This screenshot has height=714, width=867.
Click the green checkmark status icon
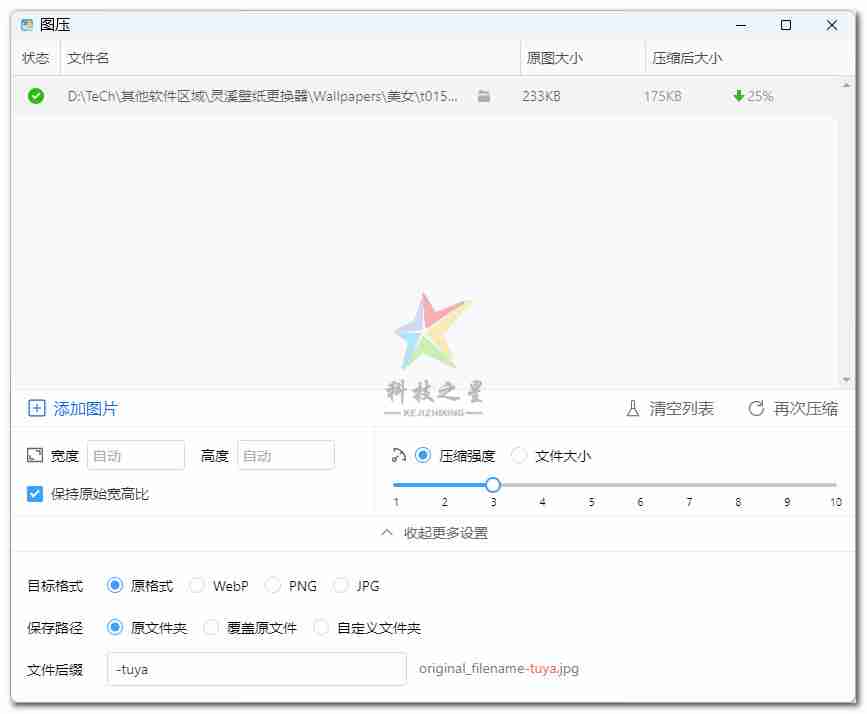pyautogui.click(x=35, y=96)
